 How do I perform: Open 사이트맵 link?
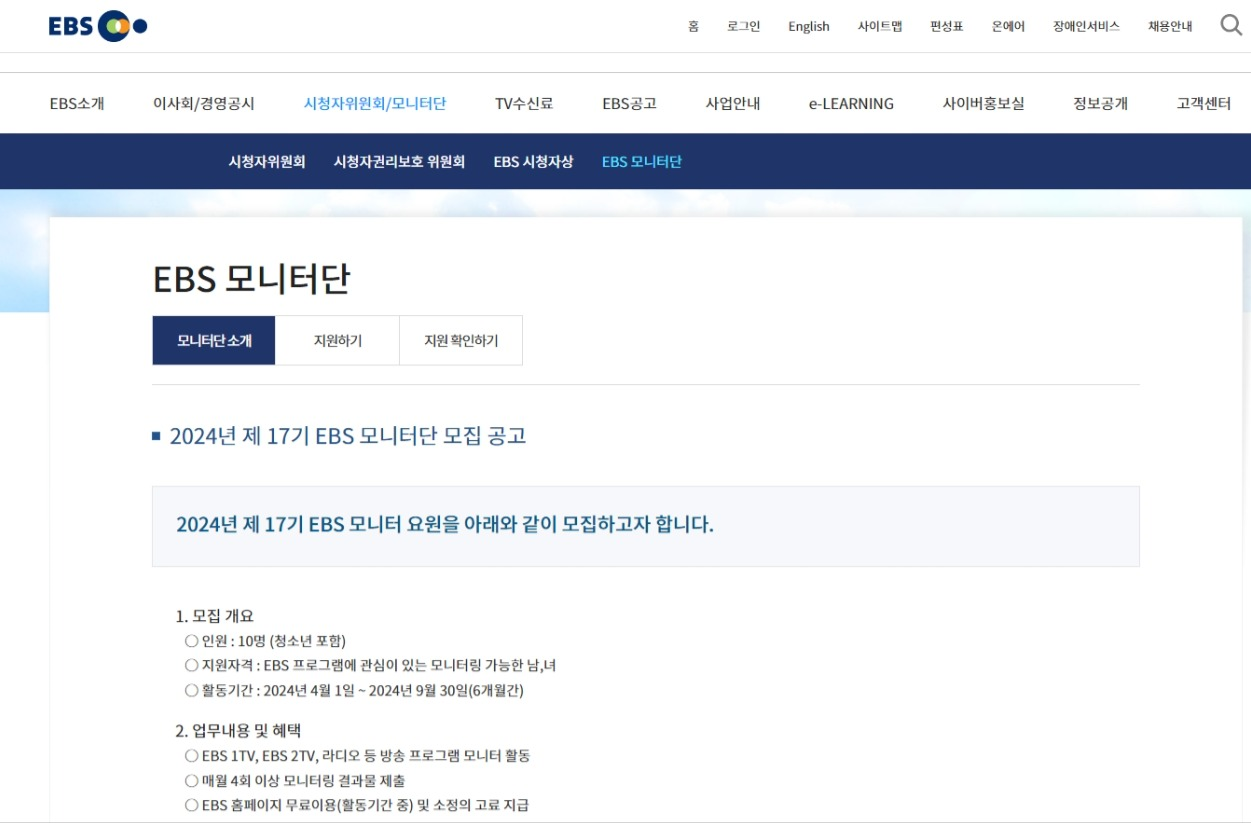[880, 27]
